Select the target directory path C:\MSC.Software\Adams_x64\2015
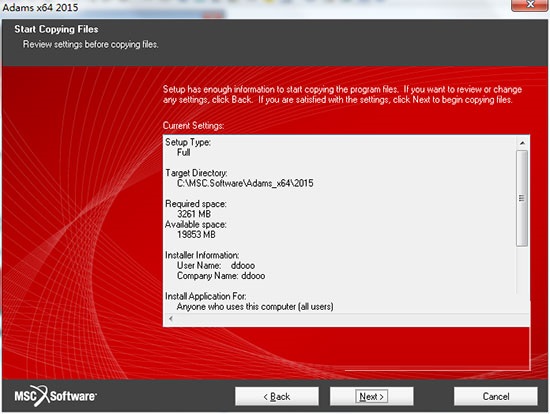 click(x=245, y=183)
